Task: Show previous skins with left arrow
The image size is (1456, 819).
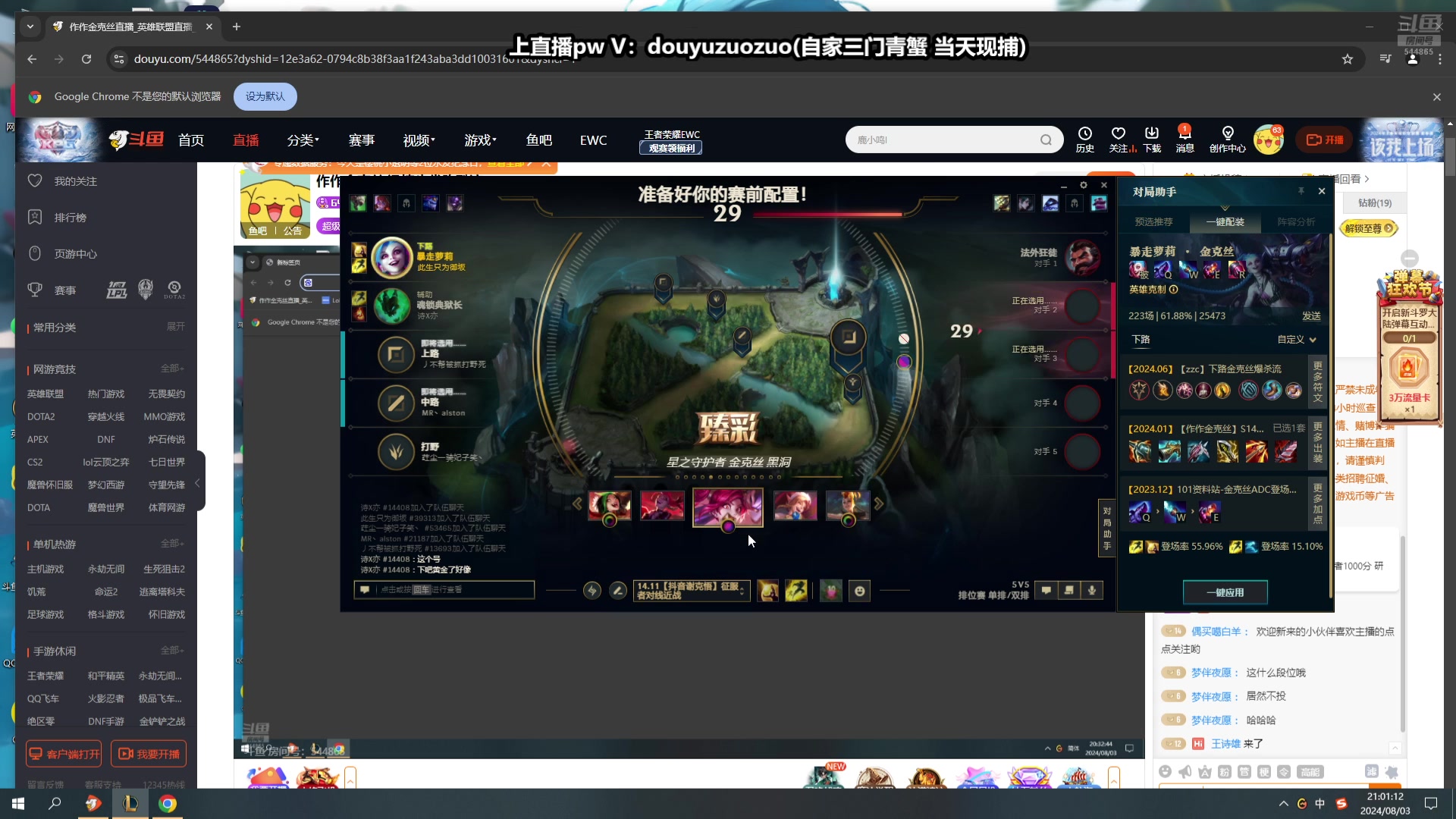Action: 577,504
